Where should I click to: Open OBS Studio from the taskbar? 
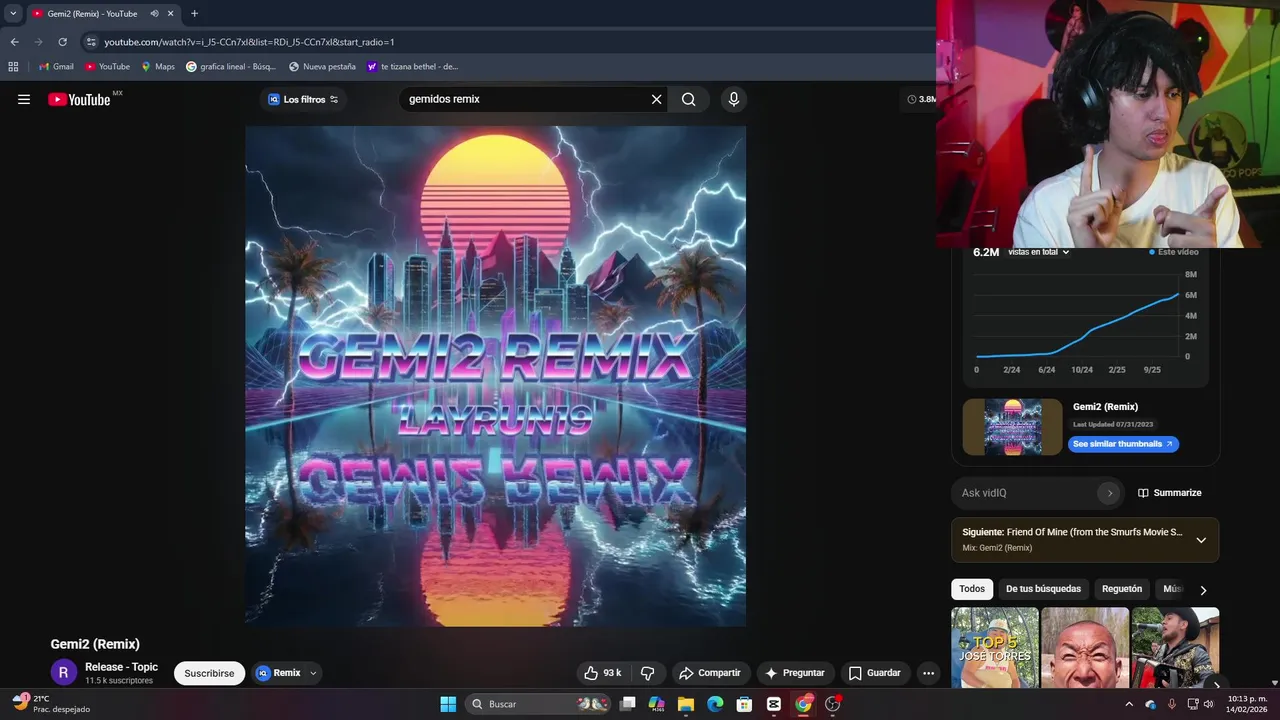832,704
